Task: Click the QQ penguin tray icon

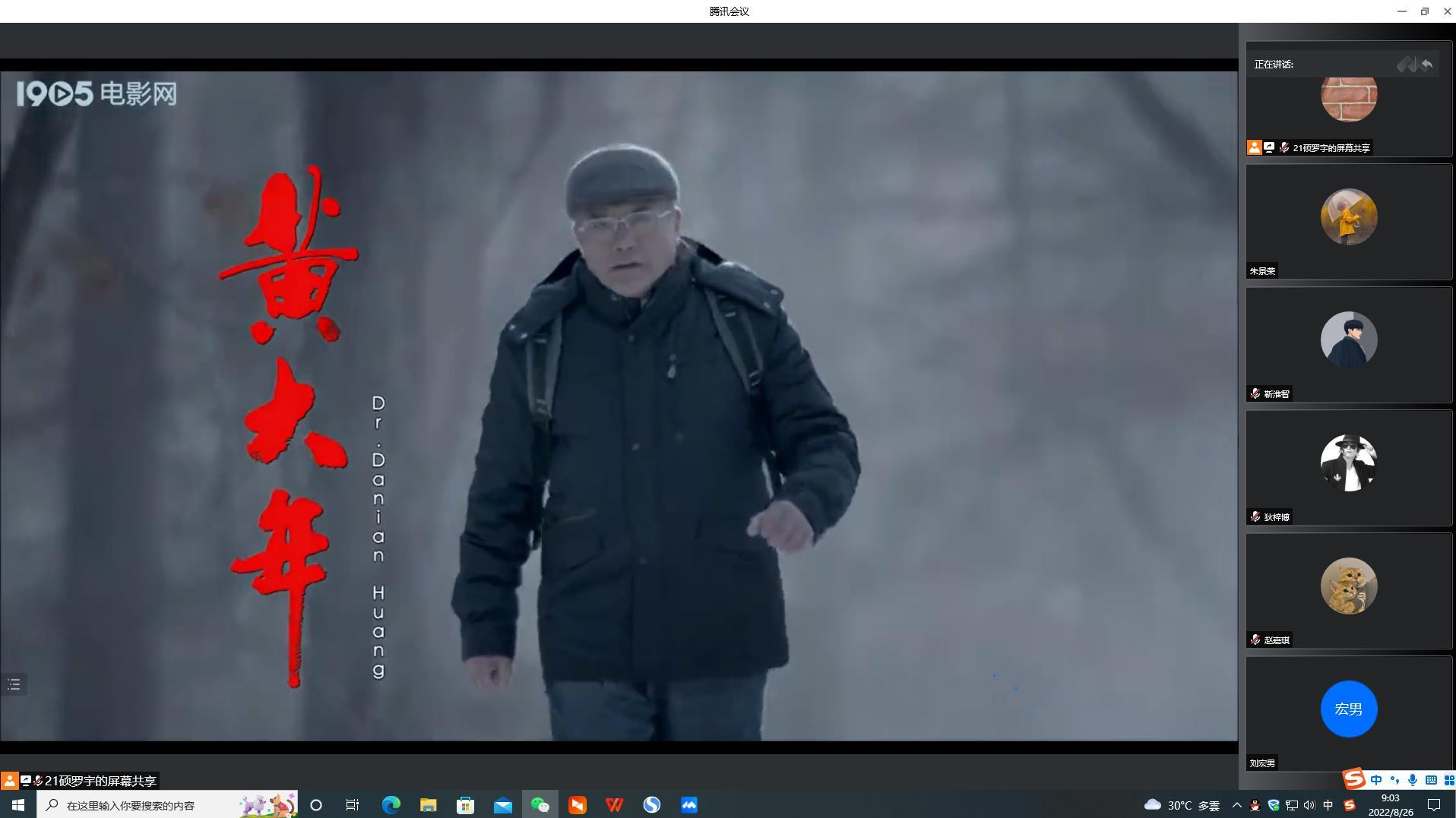Action: pos(1255,805)
